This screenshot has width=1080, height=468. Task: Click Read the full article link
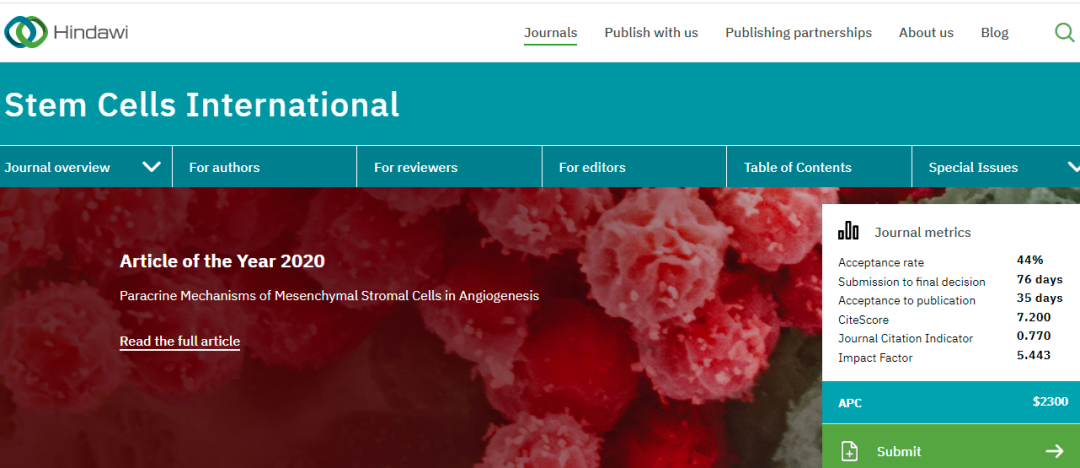(x=179, y=341)
